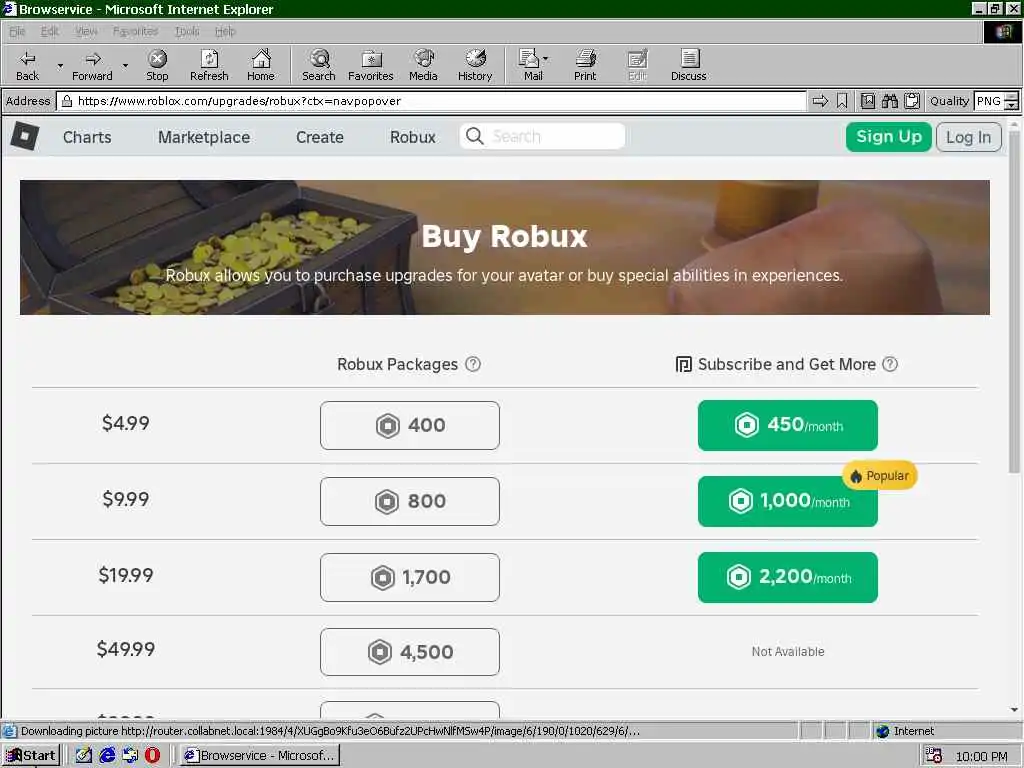This screenshot has height=768, width=1024.
Task: Click the Browservice taskbar button
Action: tap(259, 756)
